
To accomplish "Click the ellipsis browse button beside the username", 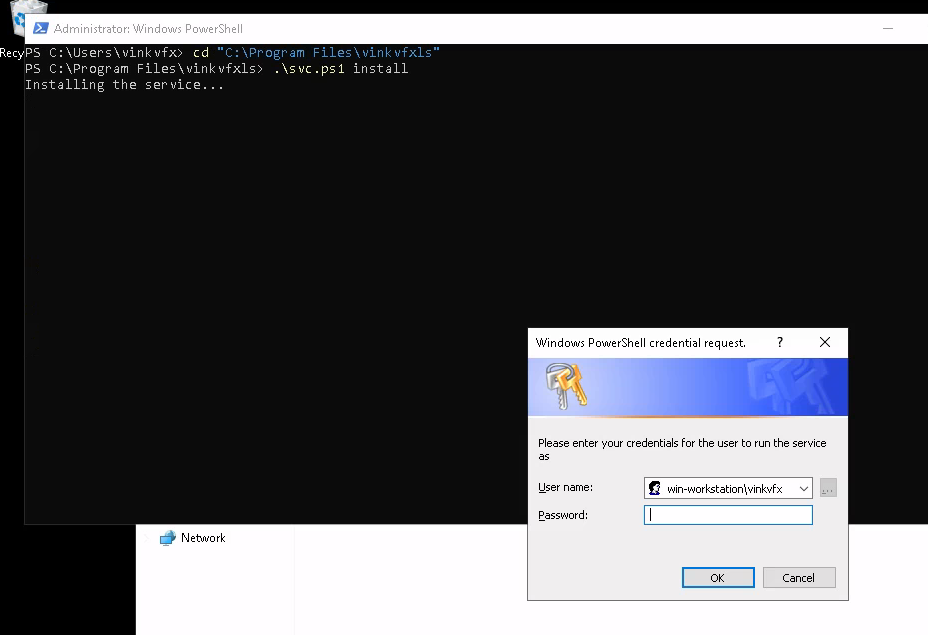I will pos(827,488).
